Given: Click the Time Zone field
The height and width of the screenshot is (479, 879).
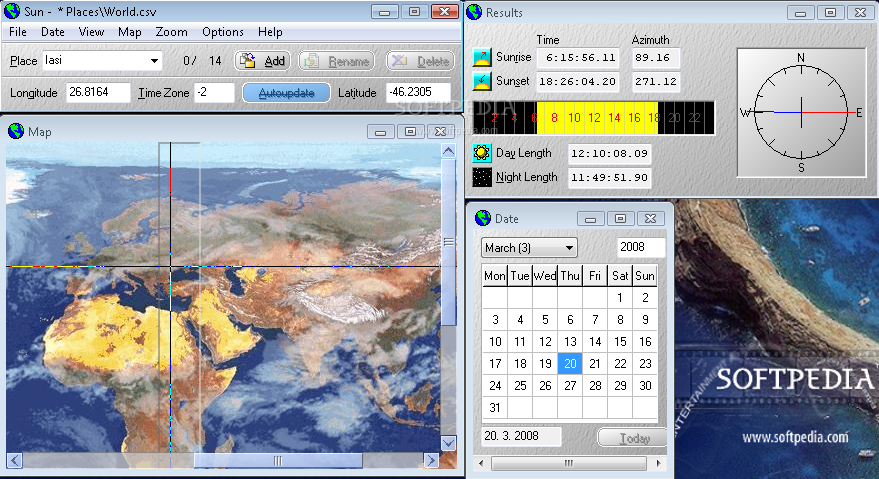Looking at the screenshot, I should coord(214,93).
